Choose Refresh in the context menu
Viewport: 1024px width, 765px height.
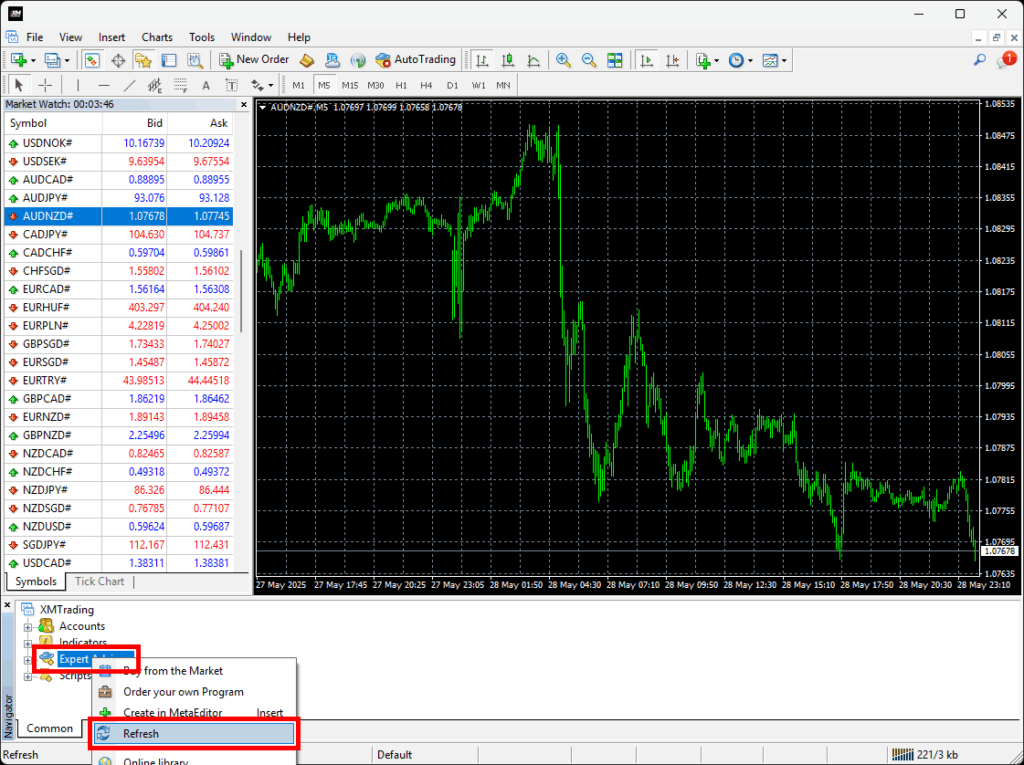(x=194, y=734)
